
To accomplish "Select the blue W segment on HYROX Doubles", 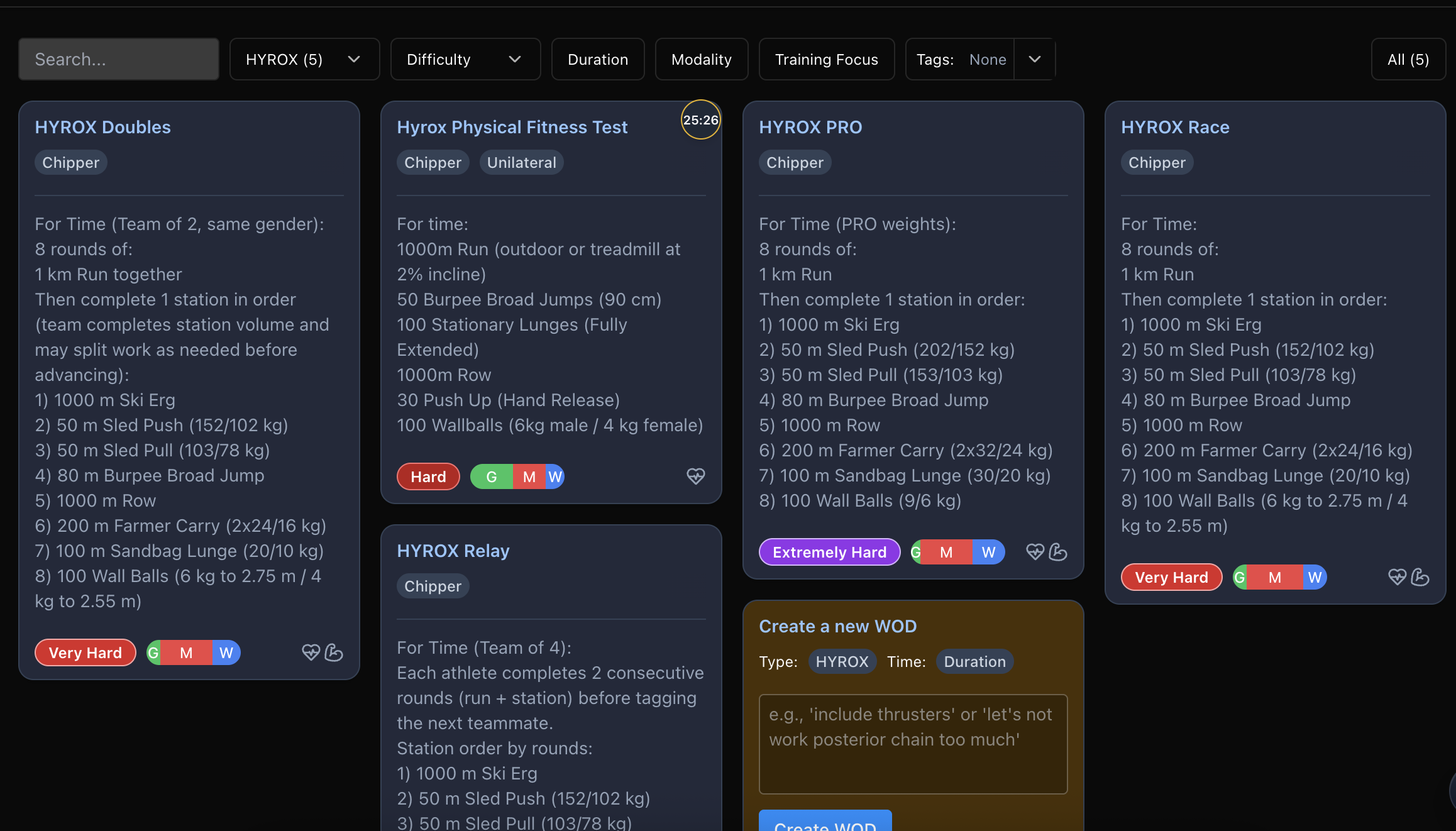I will (x=226, y=652).
